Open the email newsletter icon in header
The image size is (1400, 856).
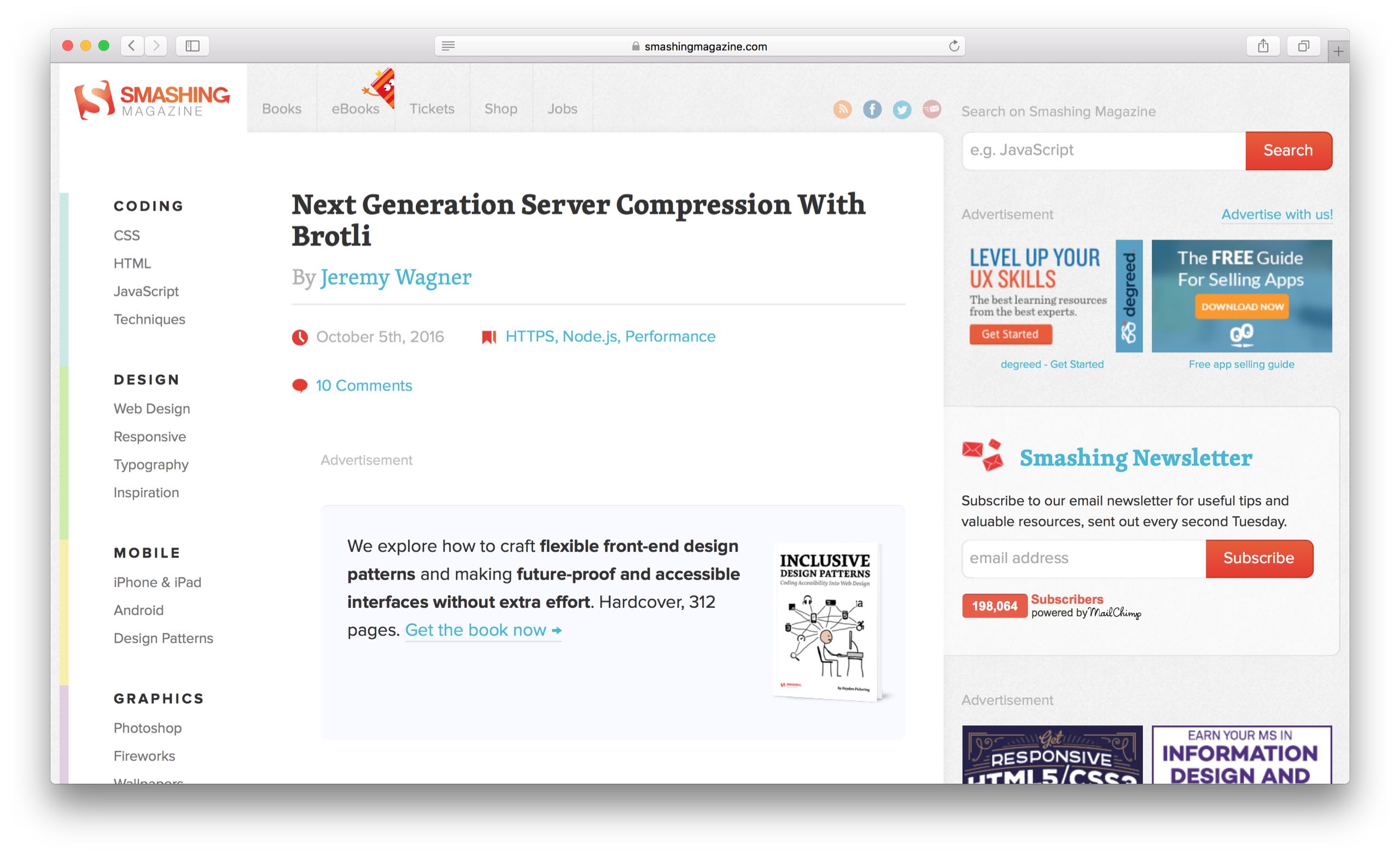click(932, 109)
